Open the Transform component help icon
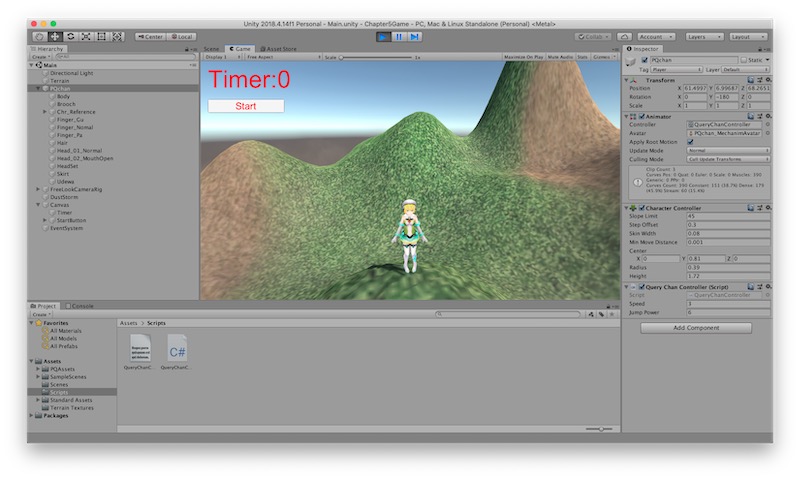Screen dimensions: 800x479 point(751,80)
